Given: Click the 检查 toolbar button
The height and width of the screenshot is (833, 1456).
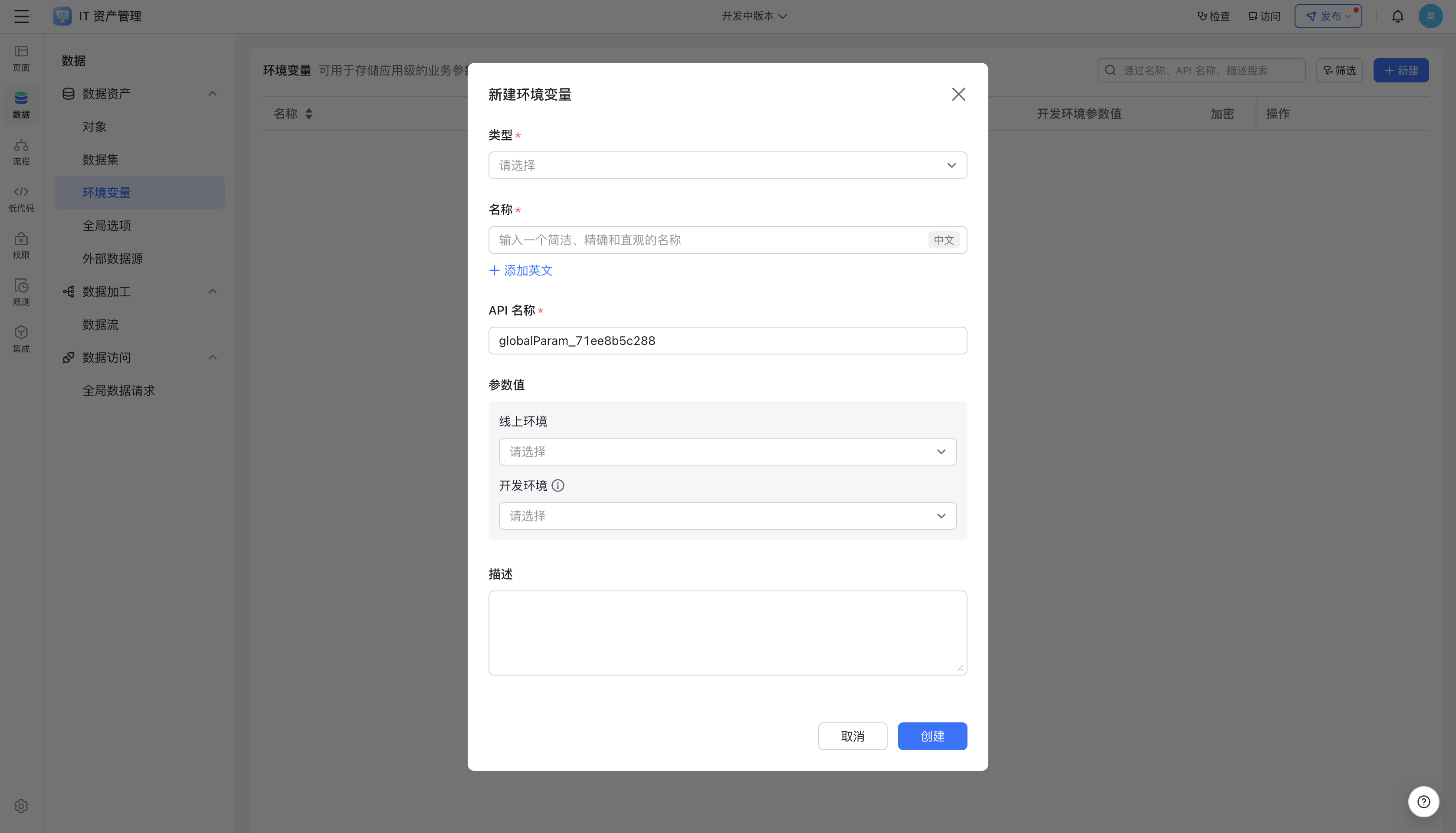Looking at the screenshot, I should tap(1213, 16).
